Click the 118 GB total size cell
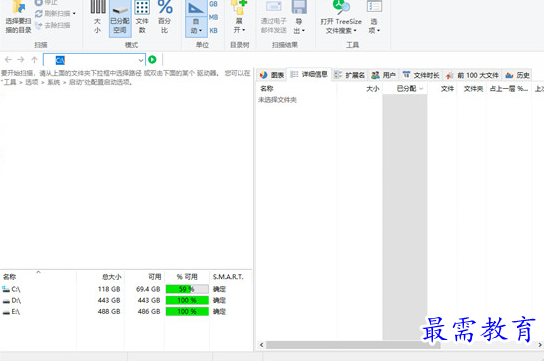 (x=109, y=289)
